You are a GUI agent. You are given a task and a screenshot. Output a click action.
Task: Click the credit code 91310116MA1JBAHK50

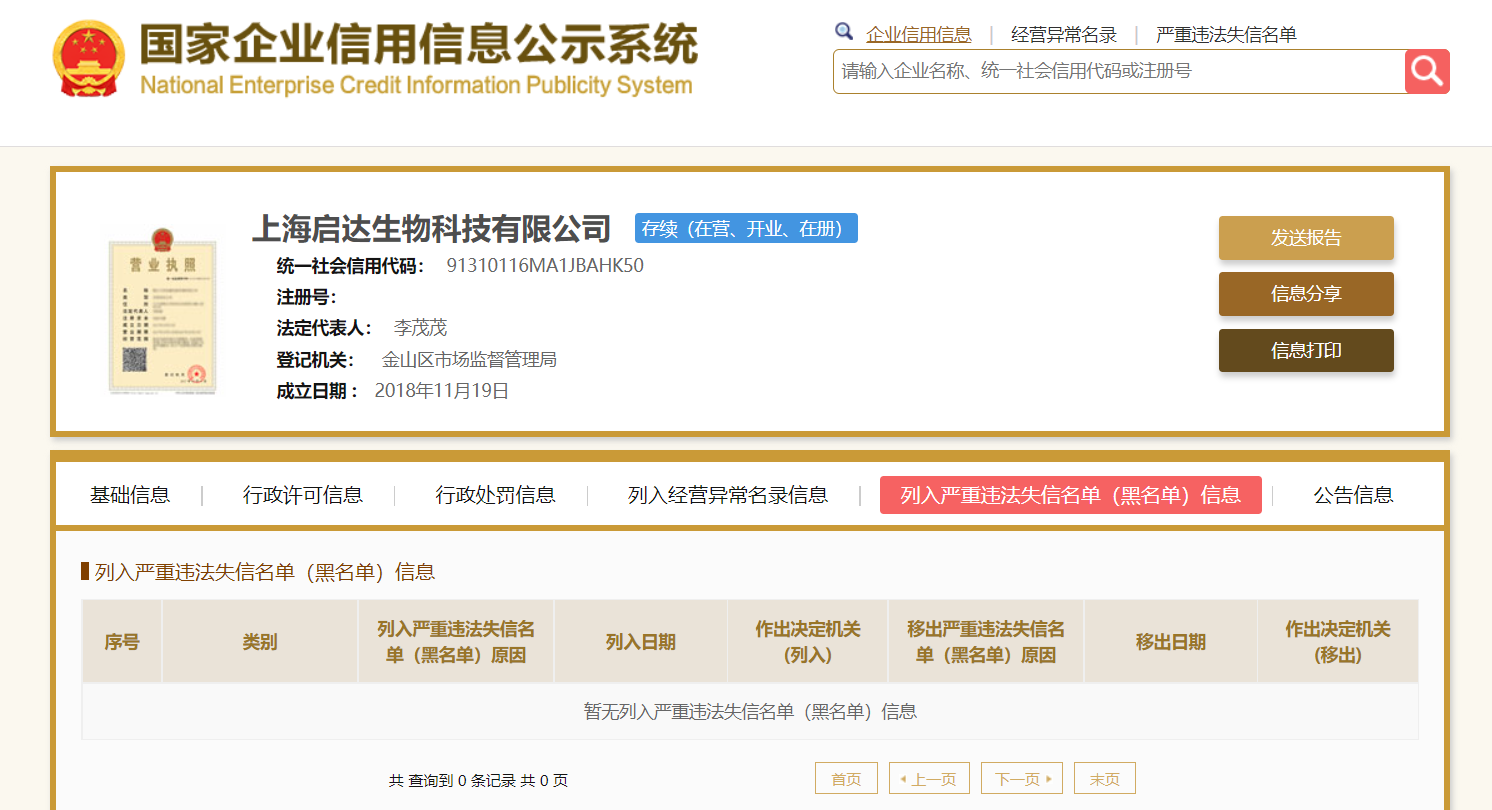pyautogui.click(x=545, y=265)
